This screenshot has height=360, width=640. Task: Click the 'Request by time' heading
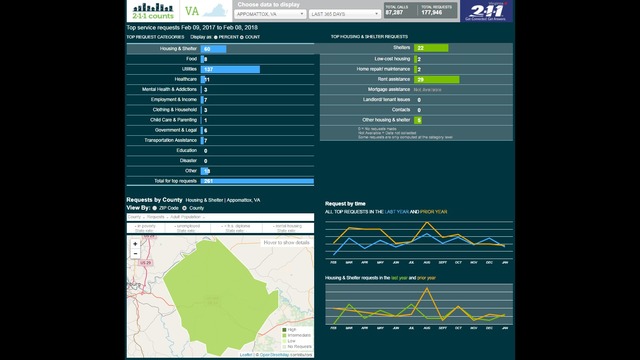pyautogui.click(x=345, y=204)
